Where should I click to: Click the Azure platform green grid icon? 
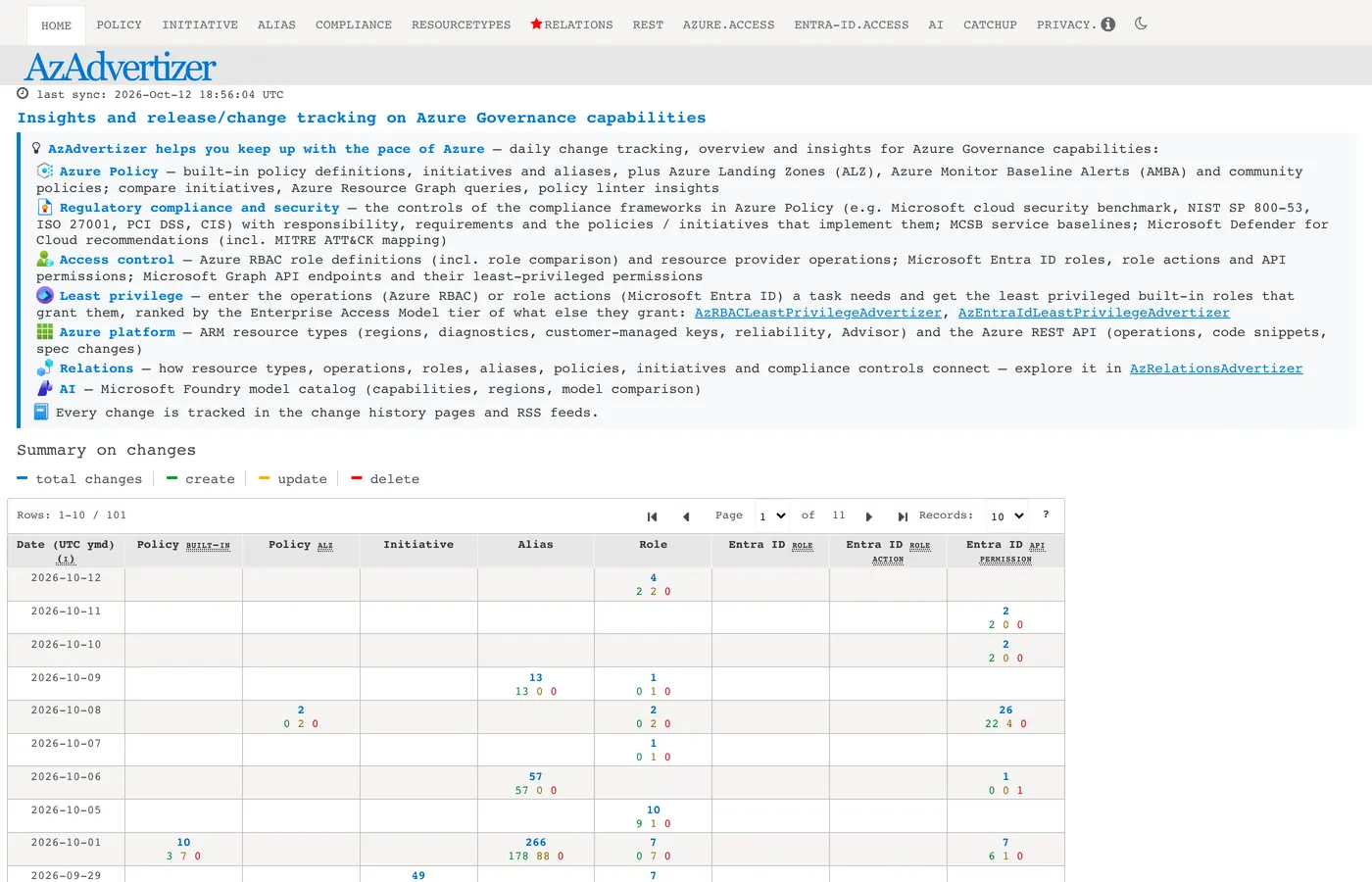45,331
